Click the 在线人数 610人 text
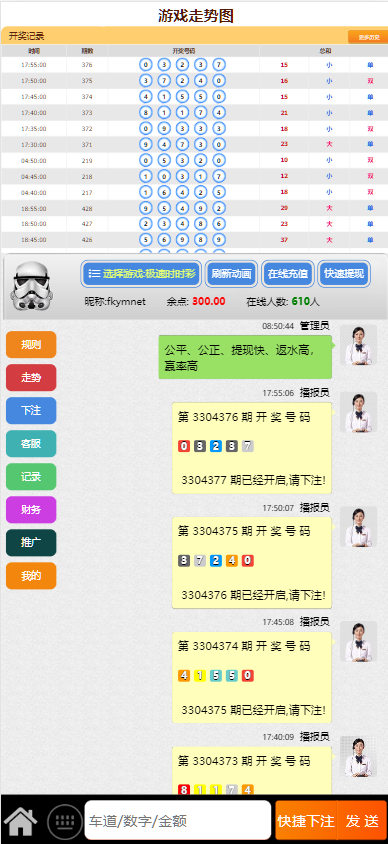 point(283,301)
